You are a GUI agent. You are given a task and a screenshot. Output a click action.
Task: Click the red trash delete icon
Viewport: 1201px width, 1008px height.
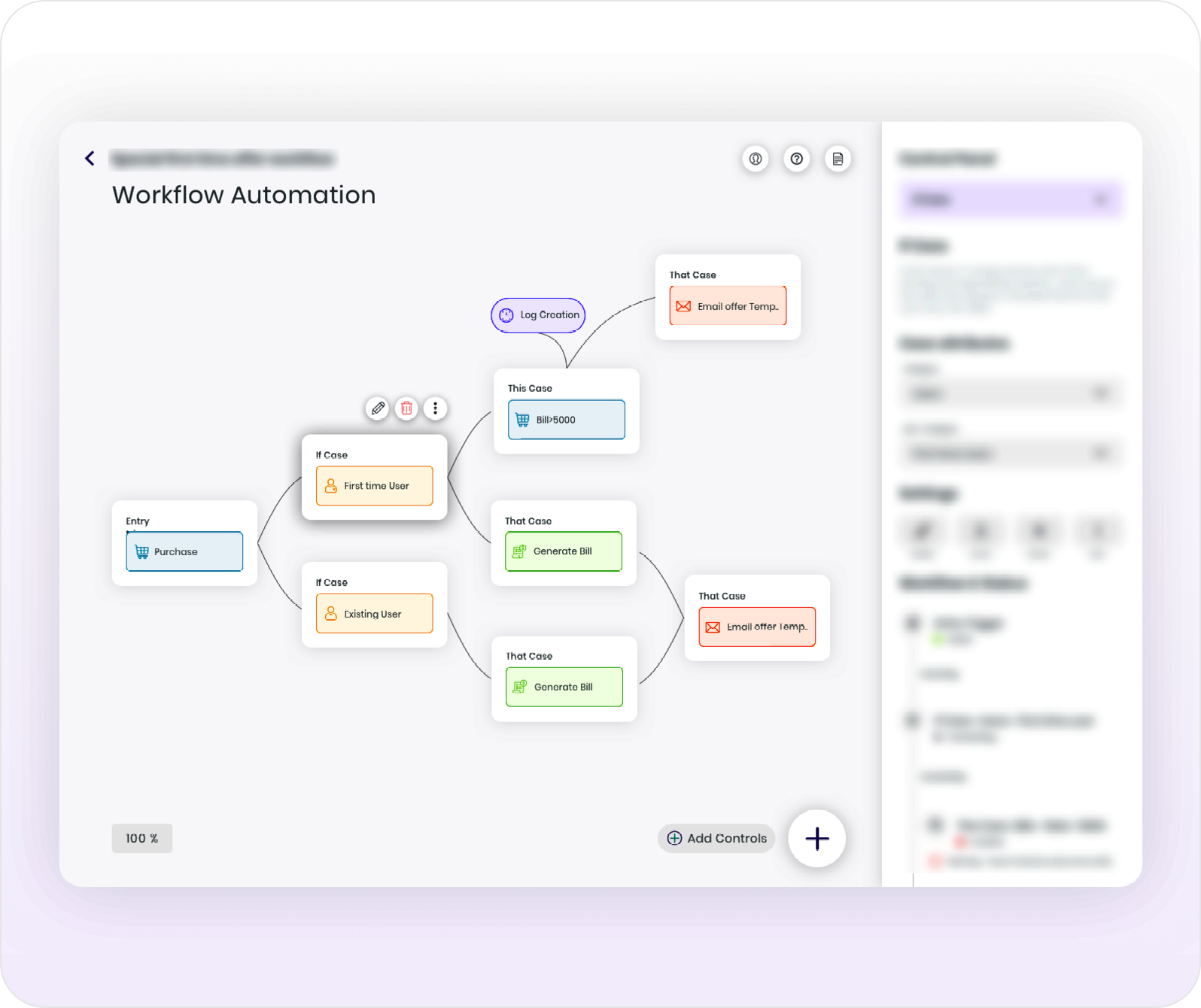coord(406,408)
